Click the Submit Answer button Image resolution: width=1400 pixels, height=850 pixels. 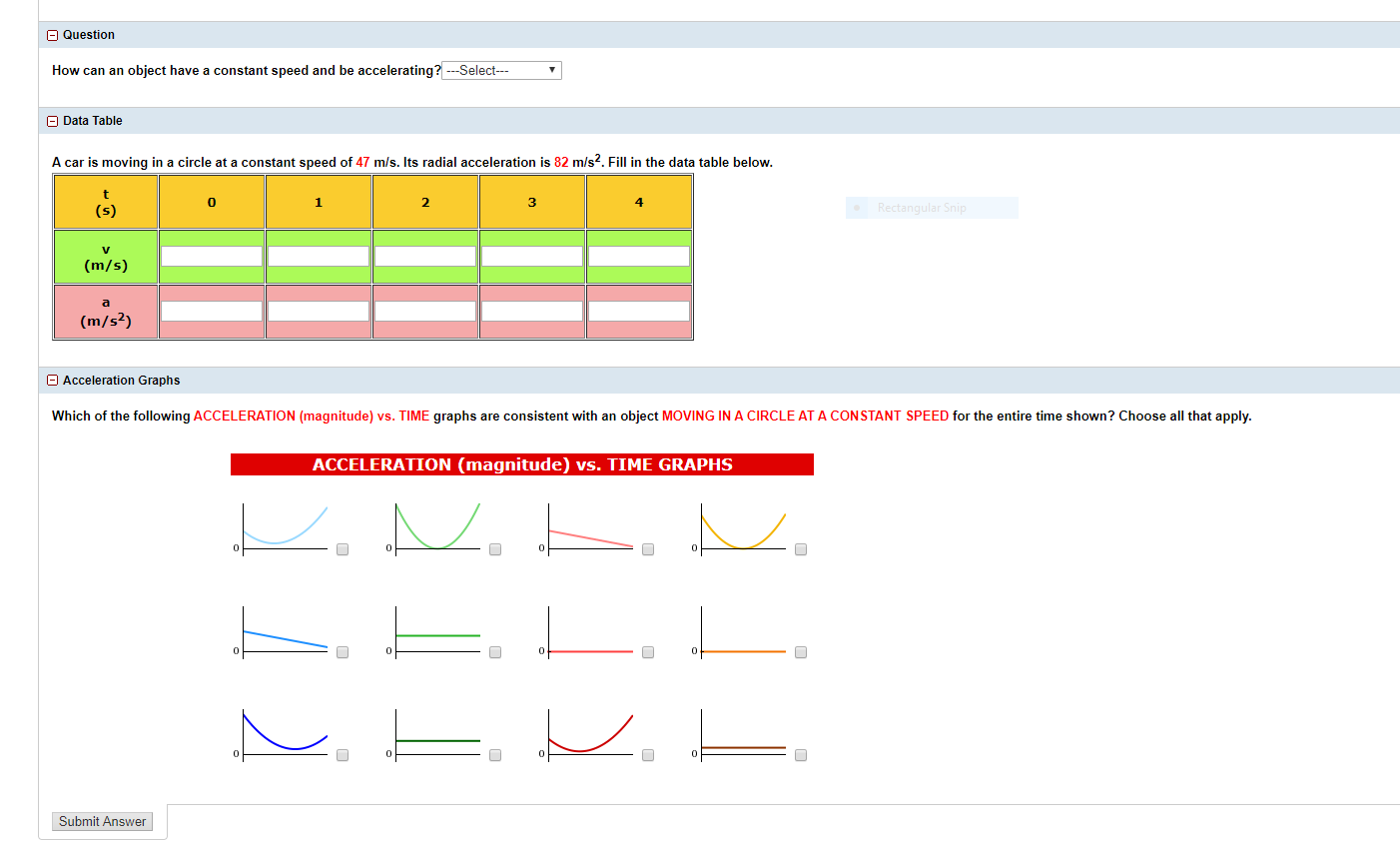pos(102,821)
